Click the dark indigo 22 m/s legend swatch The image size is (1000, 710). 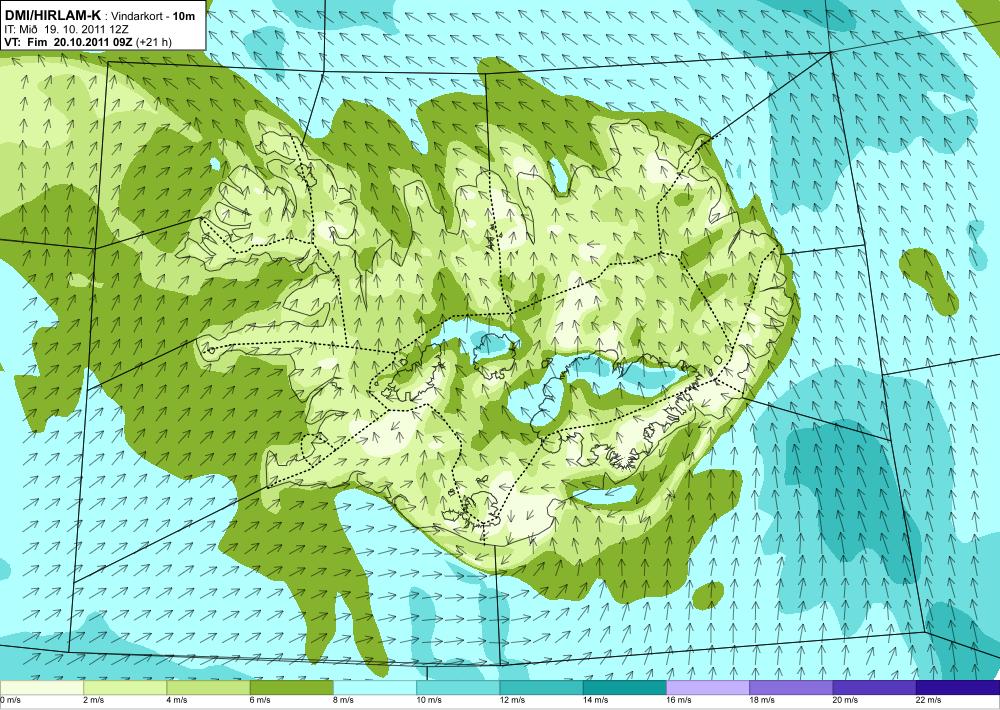(x=958, y=688)
